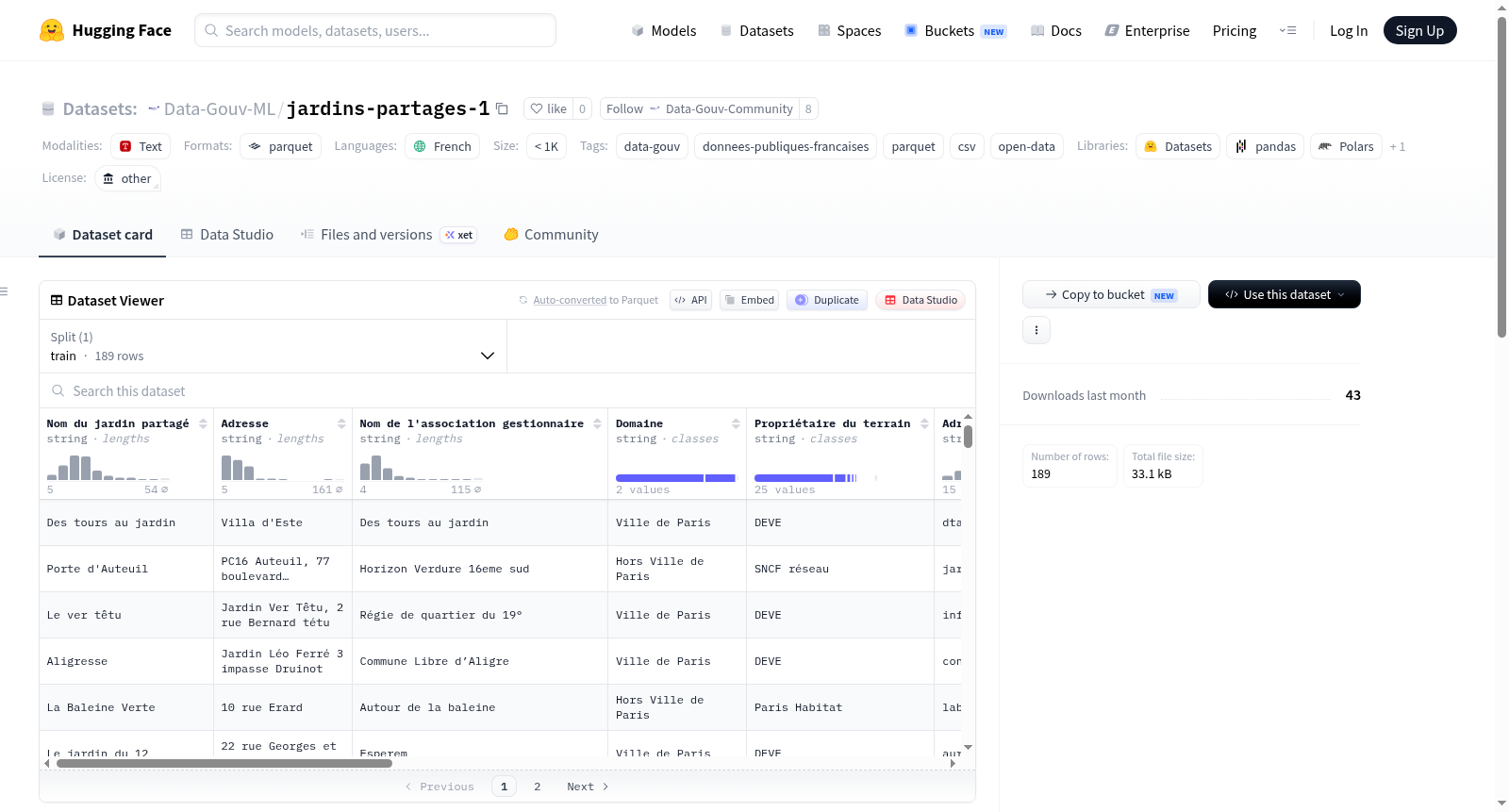Click the Embed button
Viewport: 1509px width, 812px height.
pos(749,300)
